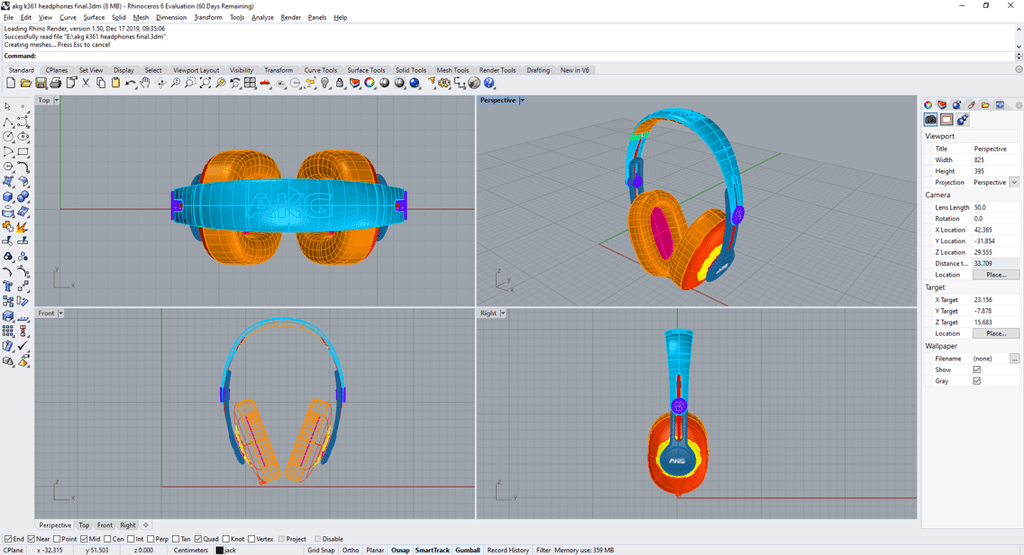
Task: Click the blue Render sphere icon
Action: (415, 83)
